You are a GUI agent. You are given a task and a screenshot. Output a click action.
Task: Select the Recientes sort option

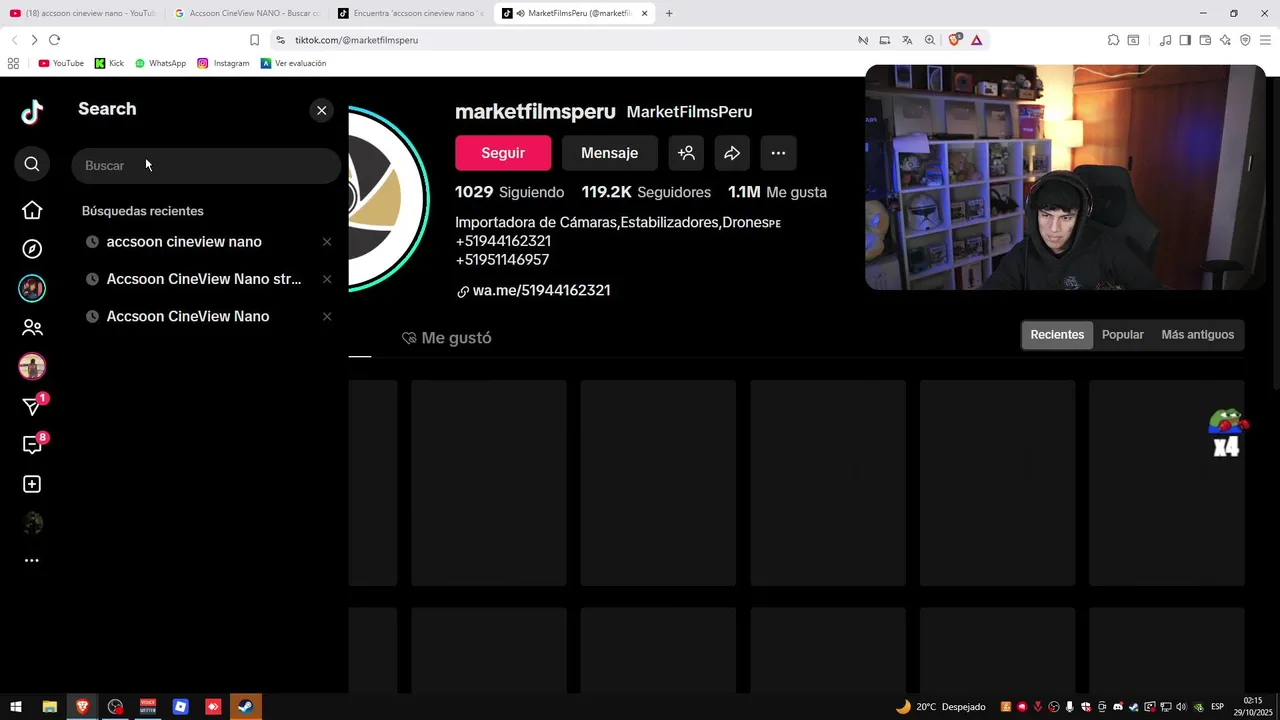point(1057,335)
